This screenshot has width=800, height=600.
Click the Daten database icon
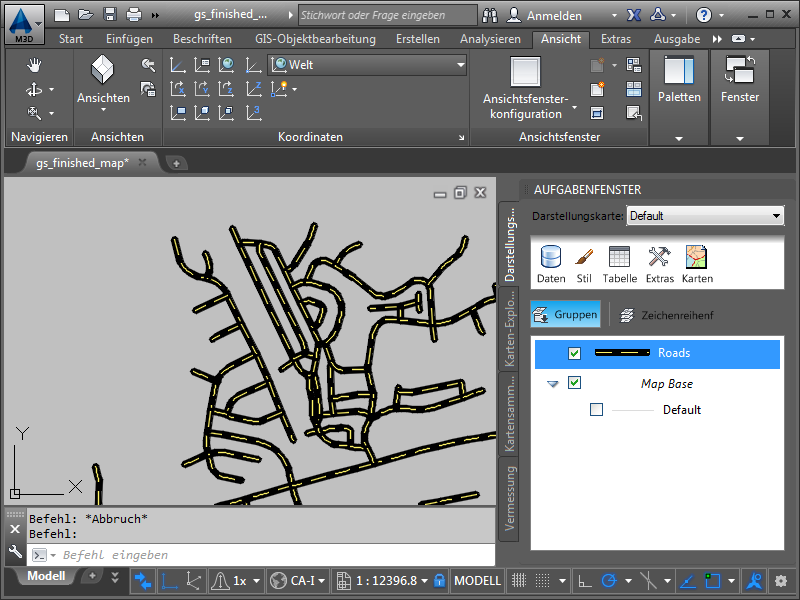click(x=551, y=264)
